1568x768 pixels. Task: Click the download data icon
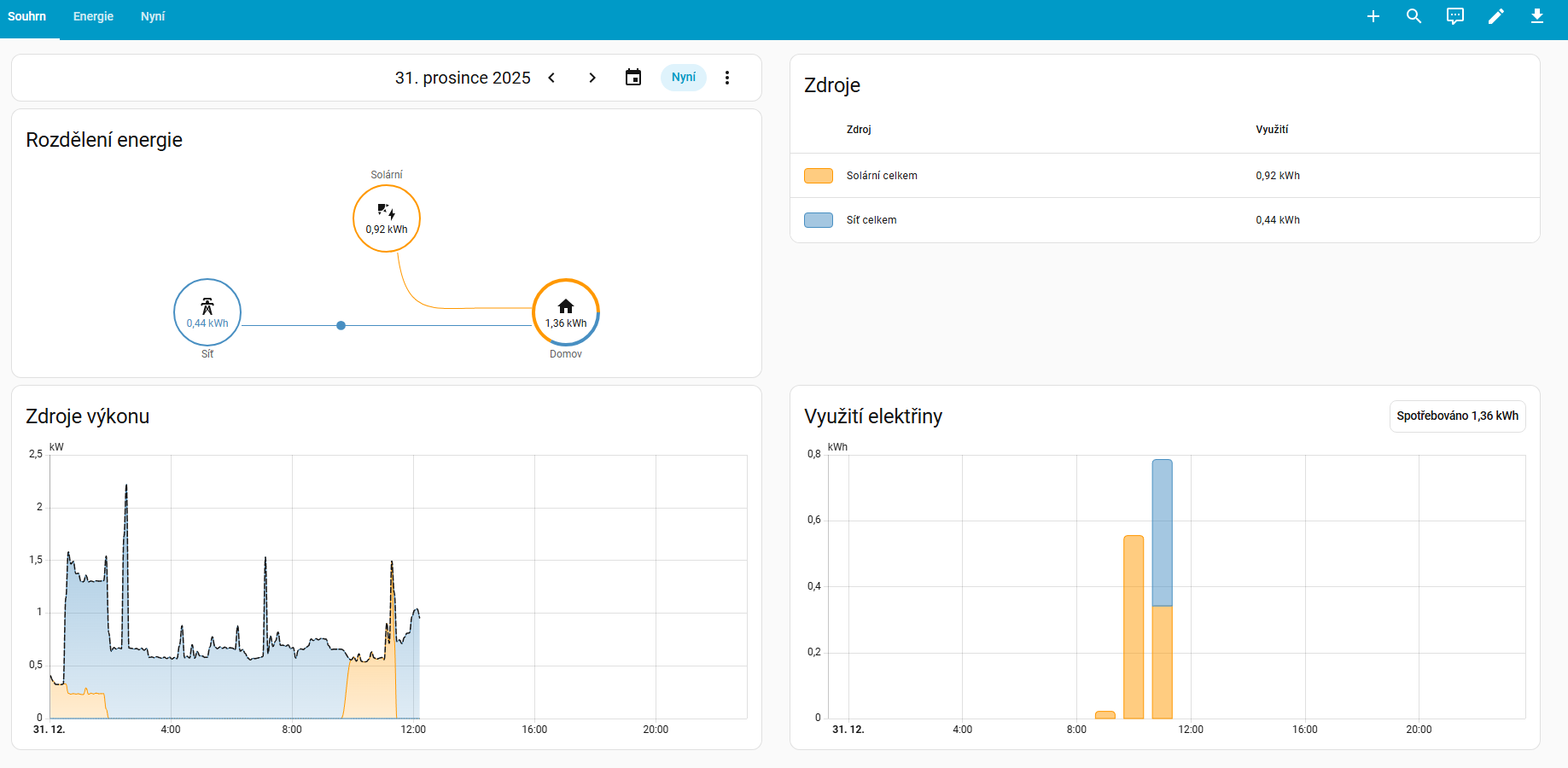[1536, 16]
